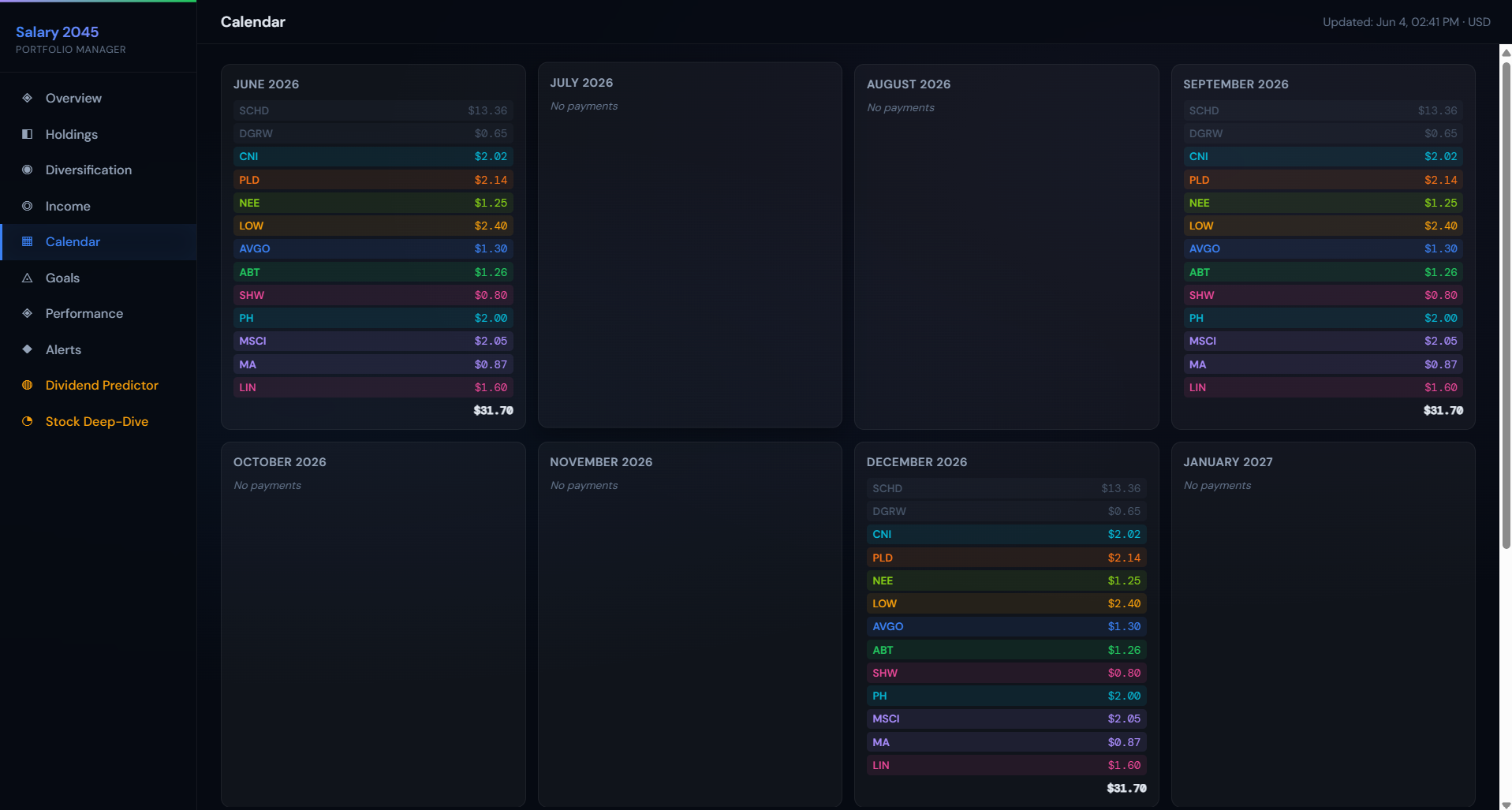1512x810 pixels.
Task: Click the Income ring icon
Action: (x=28, y=206)
